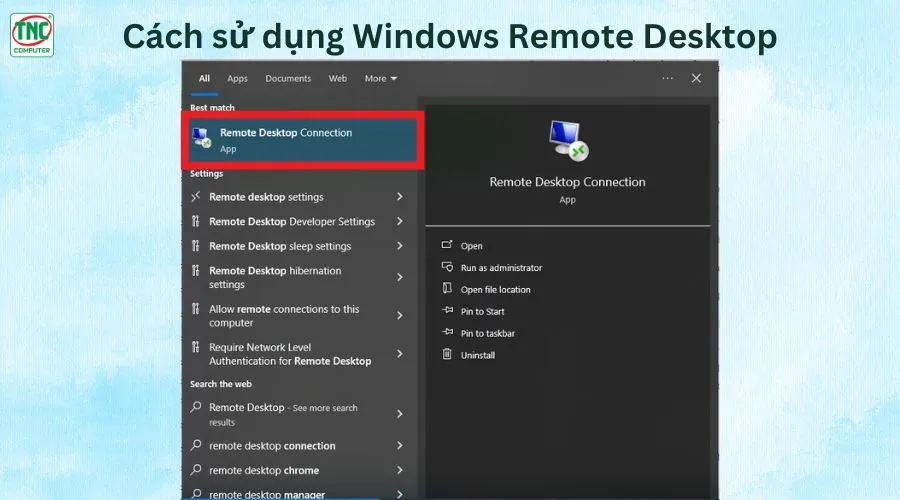Screen dimensions: 900x500
Task: Select the All search tab
Action: (x=204, y=78)
